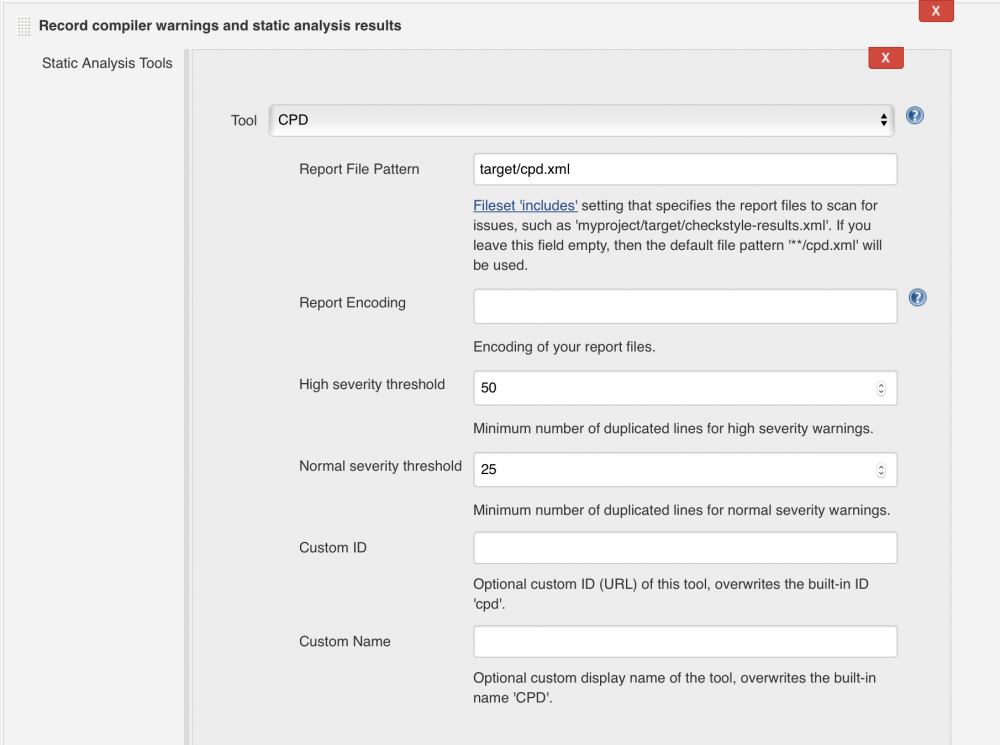Click the drag handle of the build step
This screenshot has width=1000, height=745.
point(22,25)
